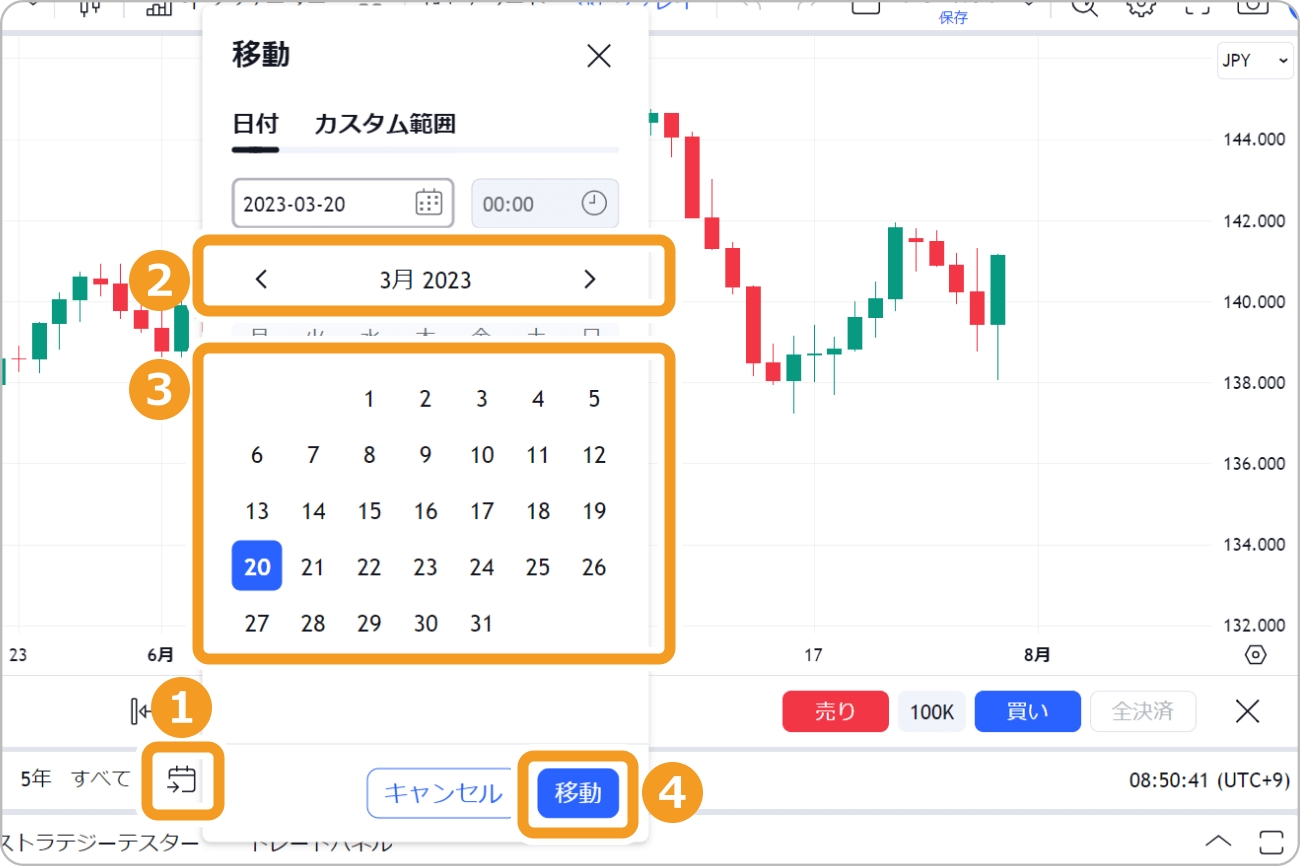
Task: Click the replay bar icon left of sell row
Action: pyautogui.click(x=140, y=711)
